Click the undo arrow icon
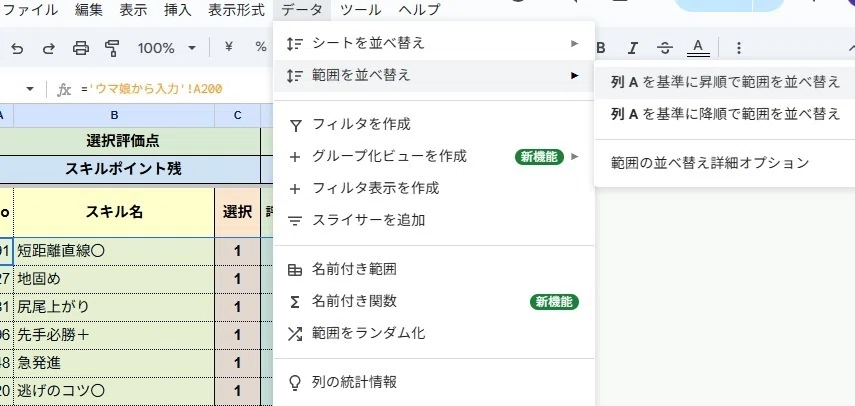 pos(17,49)
